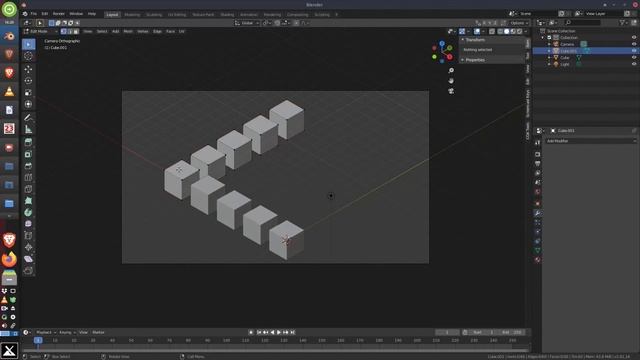The width and height of the screenshot is (640, 360).
Task: Select the Move tool
Action: coord(28,69)
